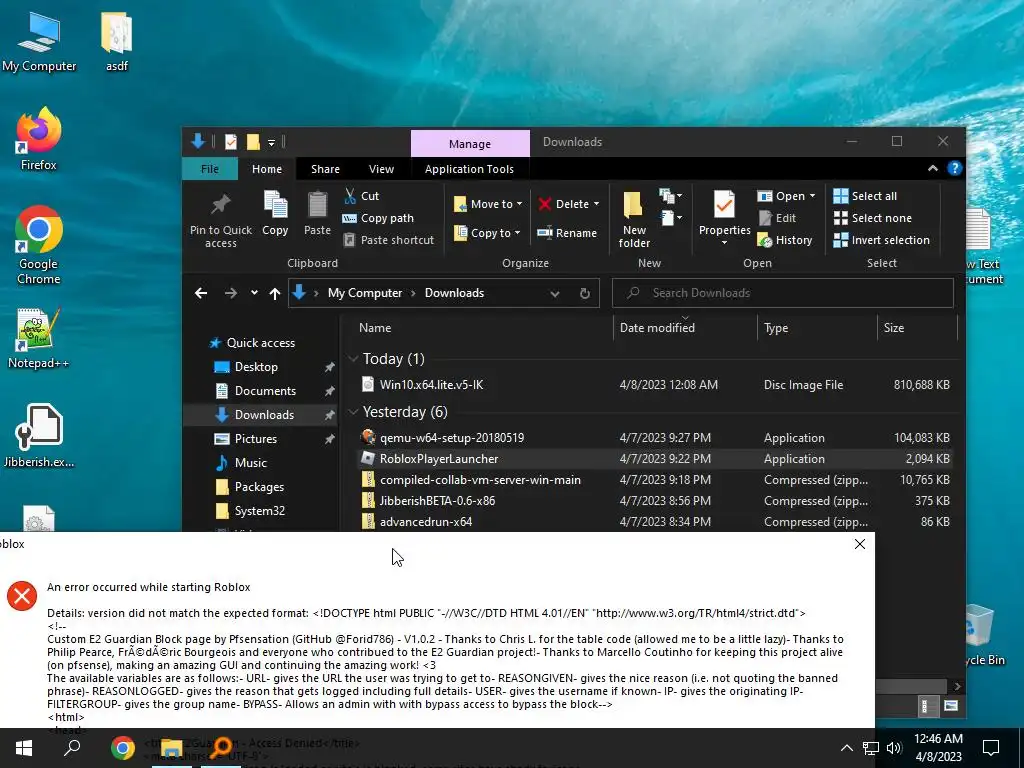Show hidden tray icons chevron

[846, 748]
